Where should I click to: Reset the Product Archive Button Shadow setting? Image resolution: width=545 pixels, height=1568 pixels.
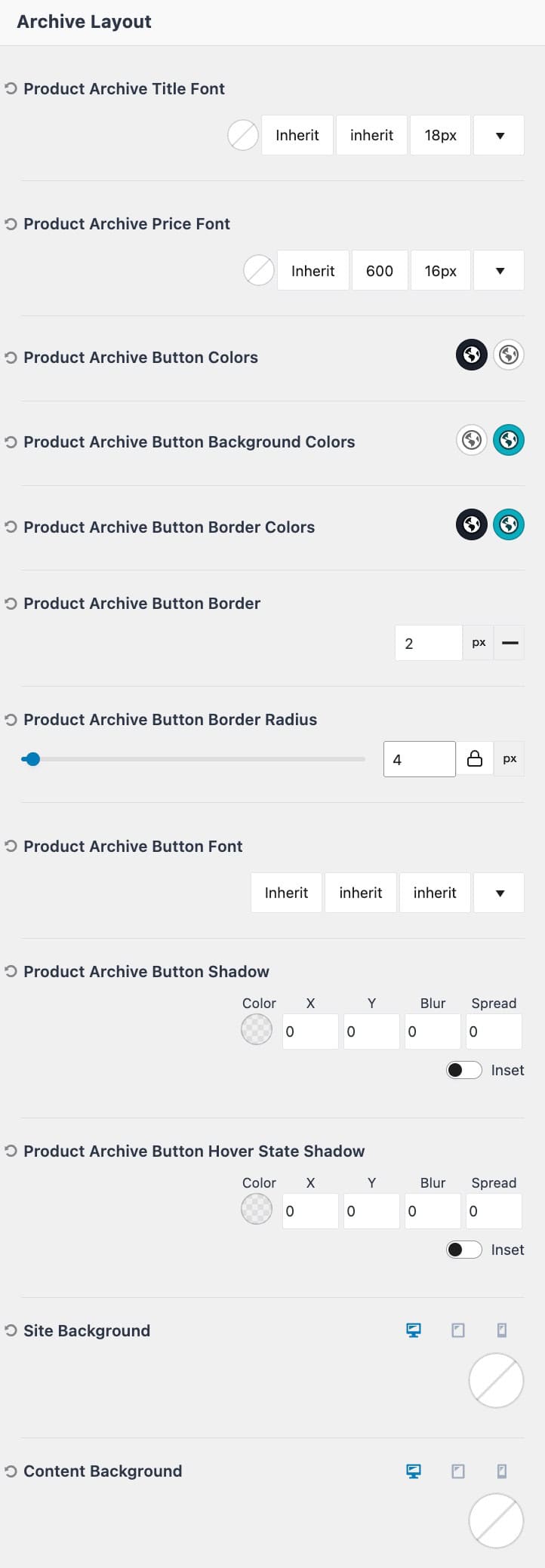11,972
